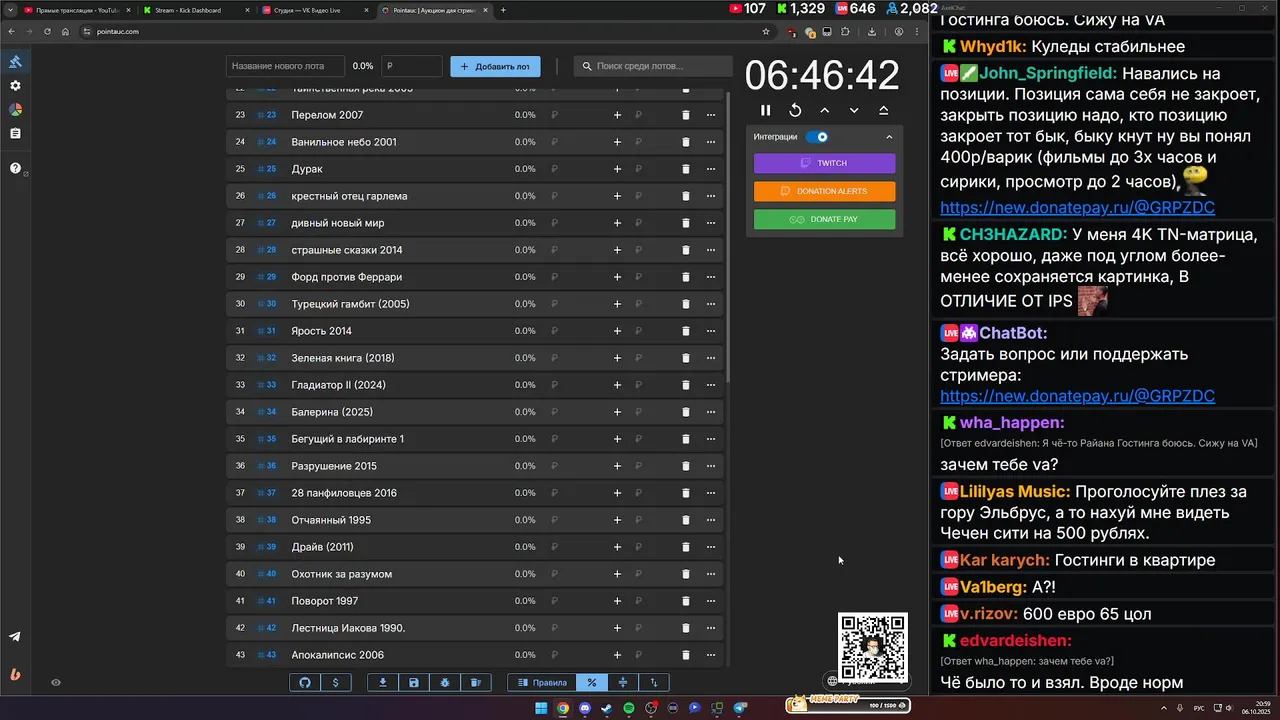Delete the Перелом 2007 lot

click(685, 115)
